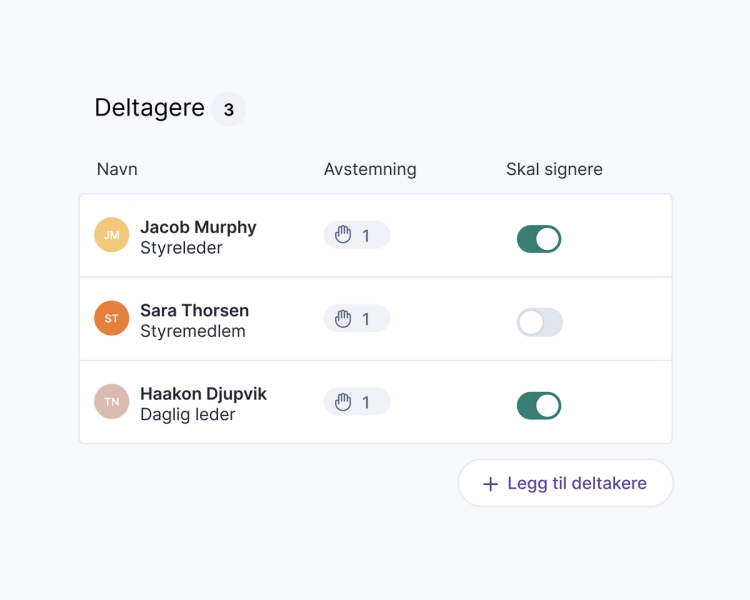Screen dimensions: 750x600
Task: Disable signing toggle for Jacob Murphy
Action: 539,239
